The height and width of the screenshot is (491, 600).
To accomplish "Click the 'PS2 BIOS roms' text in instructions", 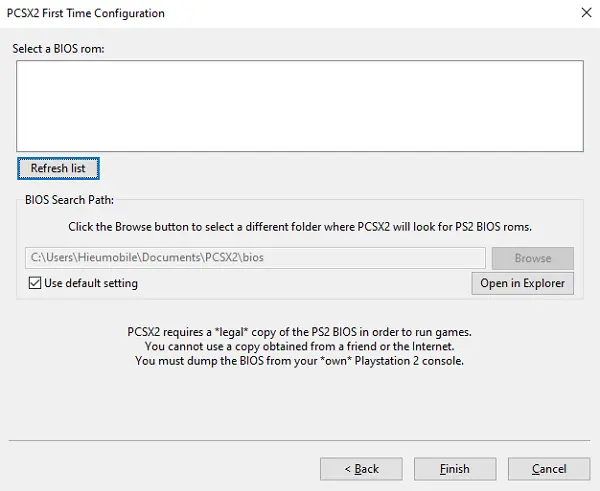I will coord(488,227).
